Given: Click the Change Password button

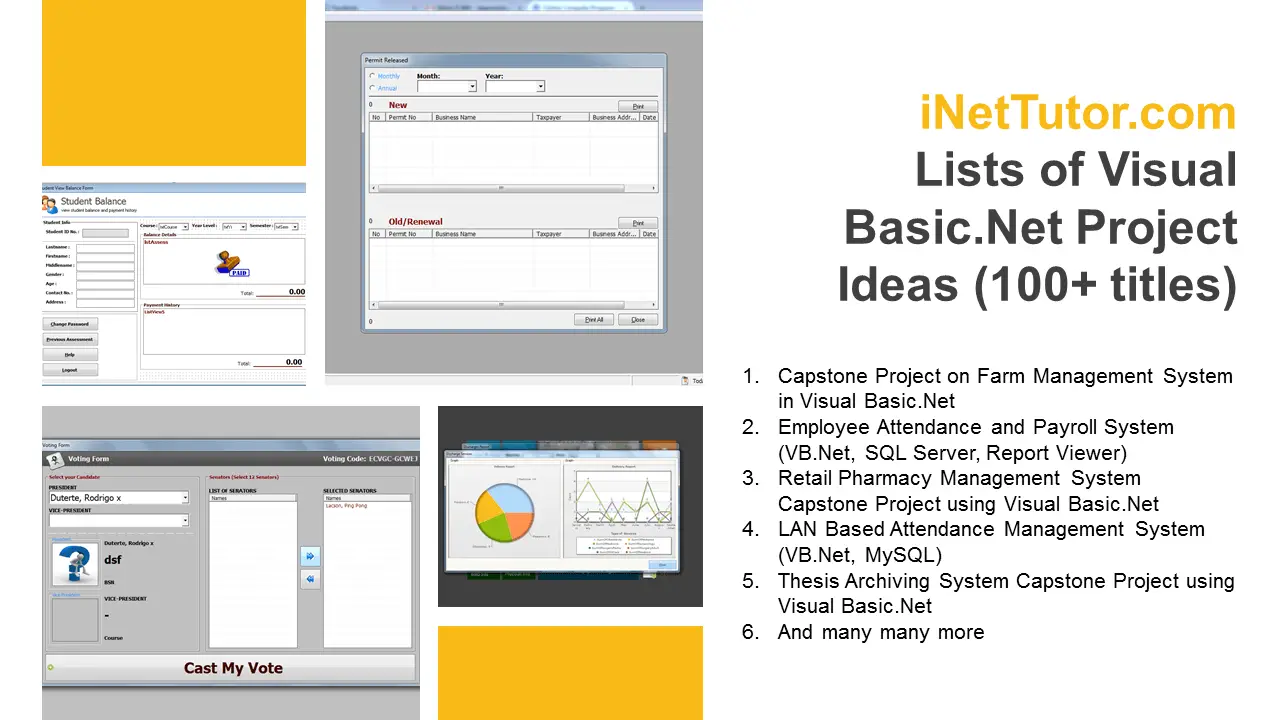Looking at the screenshot, I should click(70, 323).
